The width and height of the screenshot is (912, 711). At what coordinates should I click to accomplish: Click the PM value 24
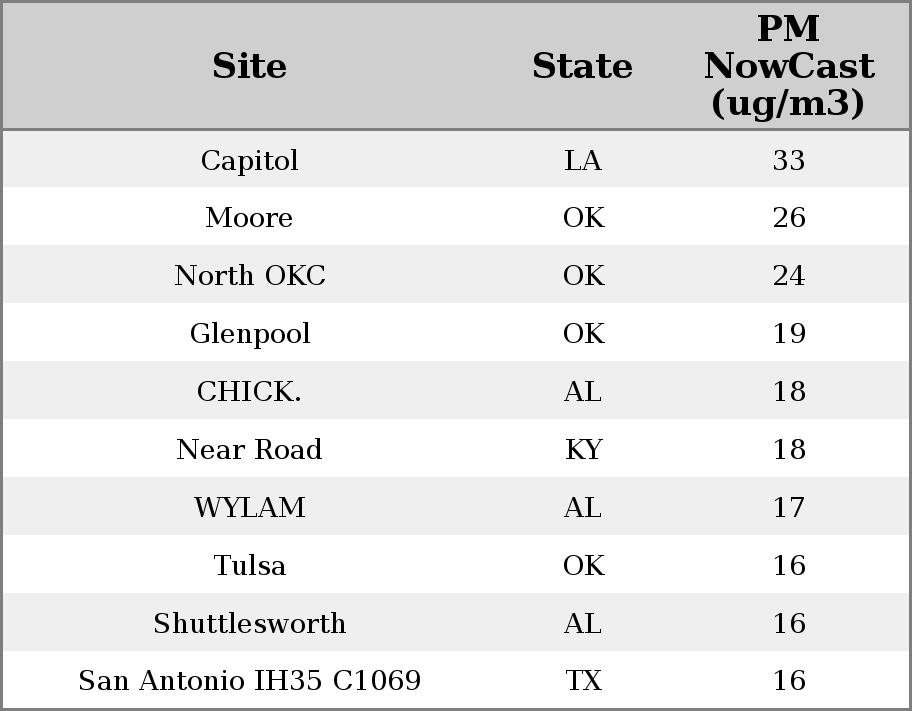[x=788, y=276]
